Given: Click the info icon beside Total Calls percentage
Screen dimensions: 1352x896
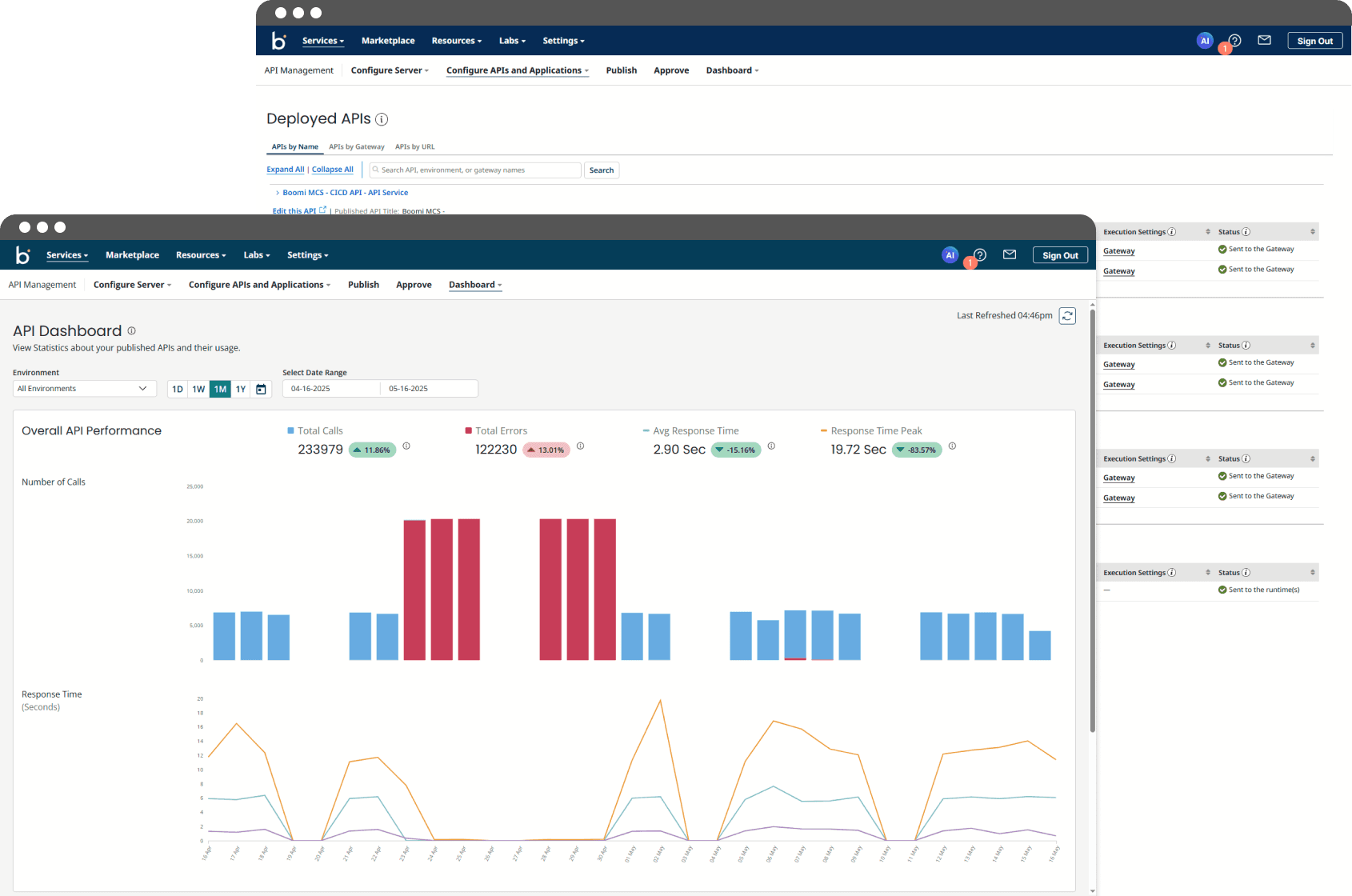Looking at the screenshot, I should (406, 446).
